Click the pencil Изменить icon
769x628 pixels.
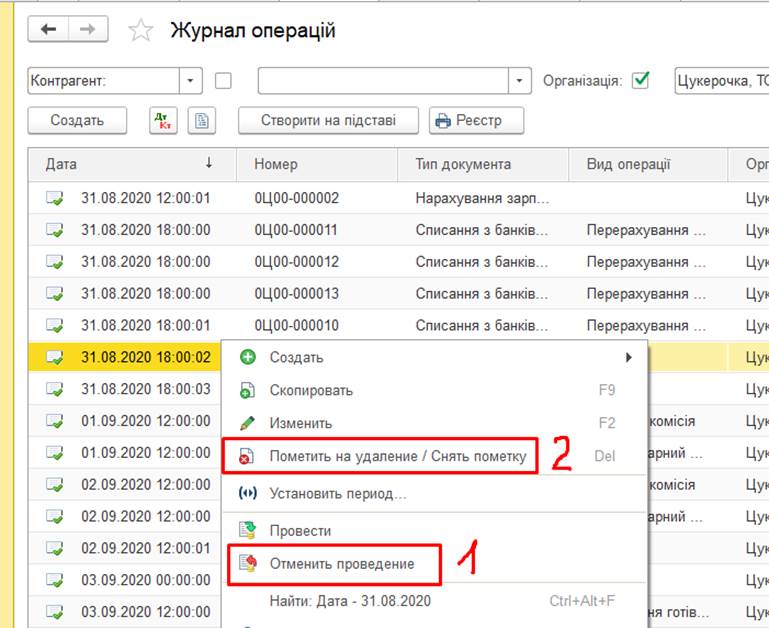coord(248,423)
